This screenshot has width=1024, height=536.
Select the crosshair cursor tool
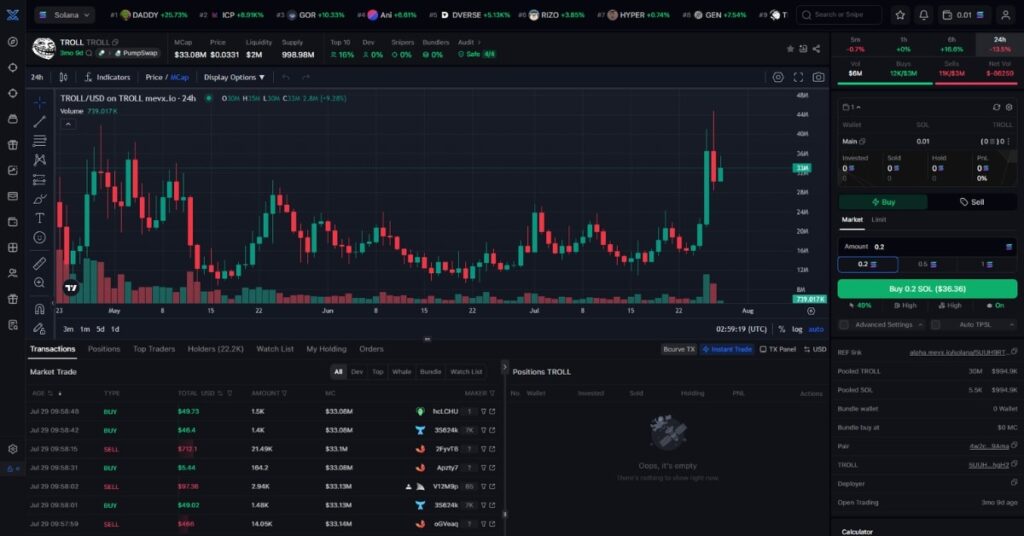tap(39, 102)
